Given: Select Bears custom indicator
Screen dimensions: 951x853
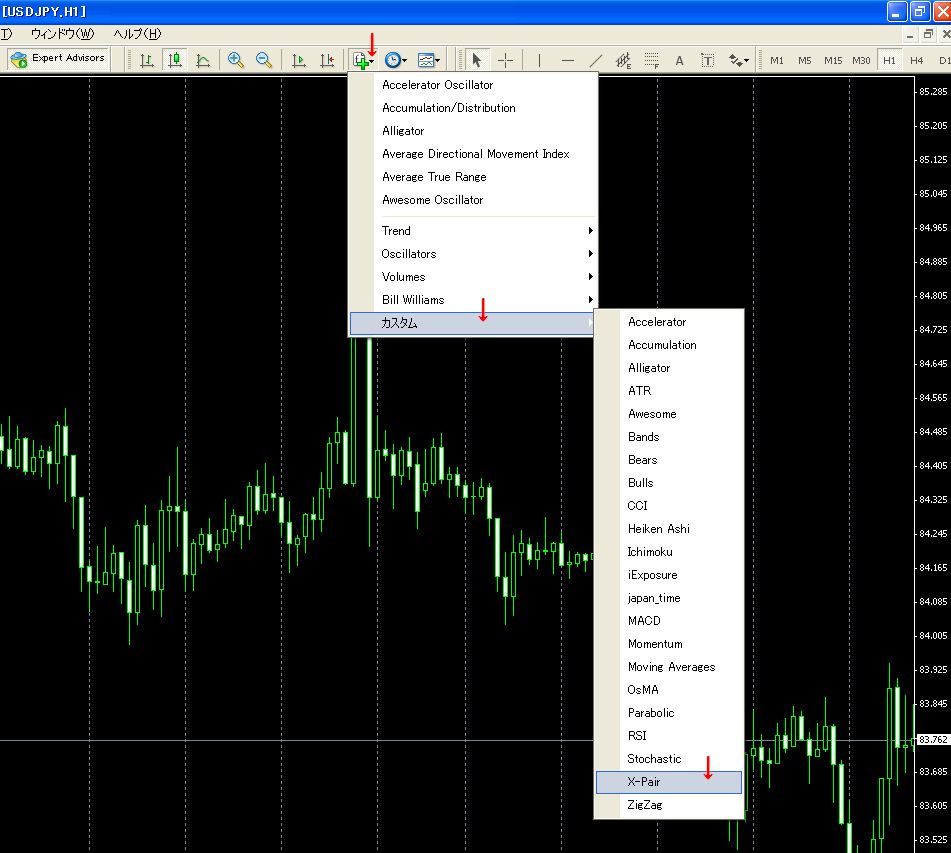Looking at the screenshot, I should tap(669, 460).
